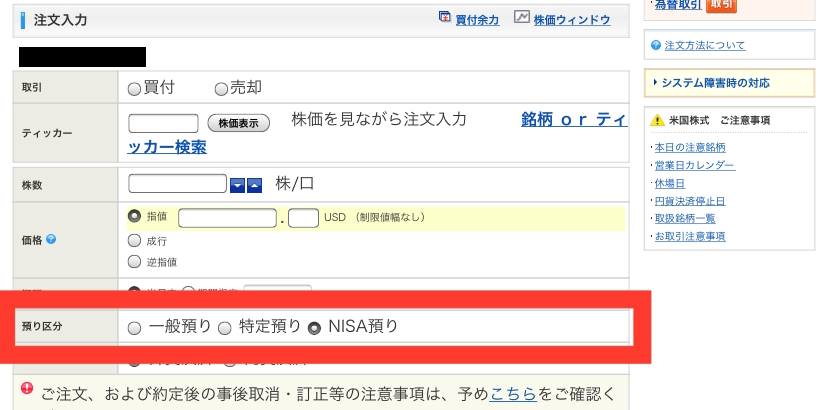Screen dimensions: 819x410
Task: Click the red alert icon beside ご注文 notice
Action: (27, 388)
